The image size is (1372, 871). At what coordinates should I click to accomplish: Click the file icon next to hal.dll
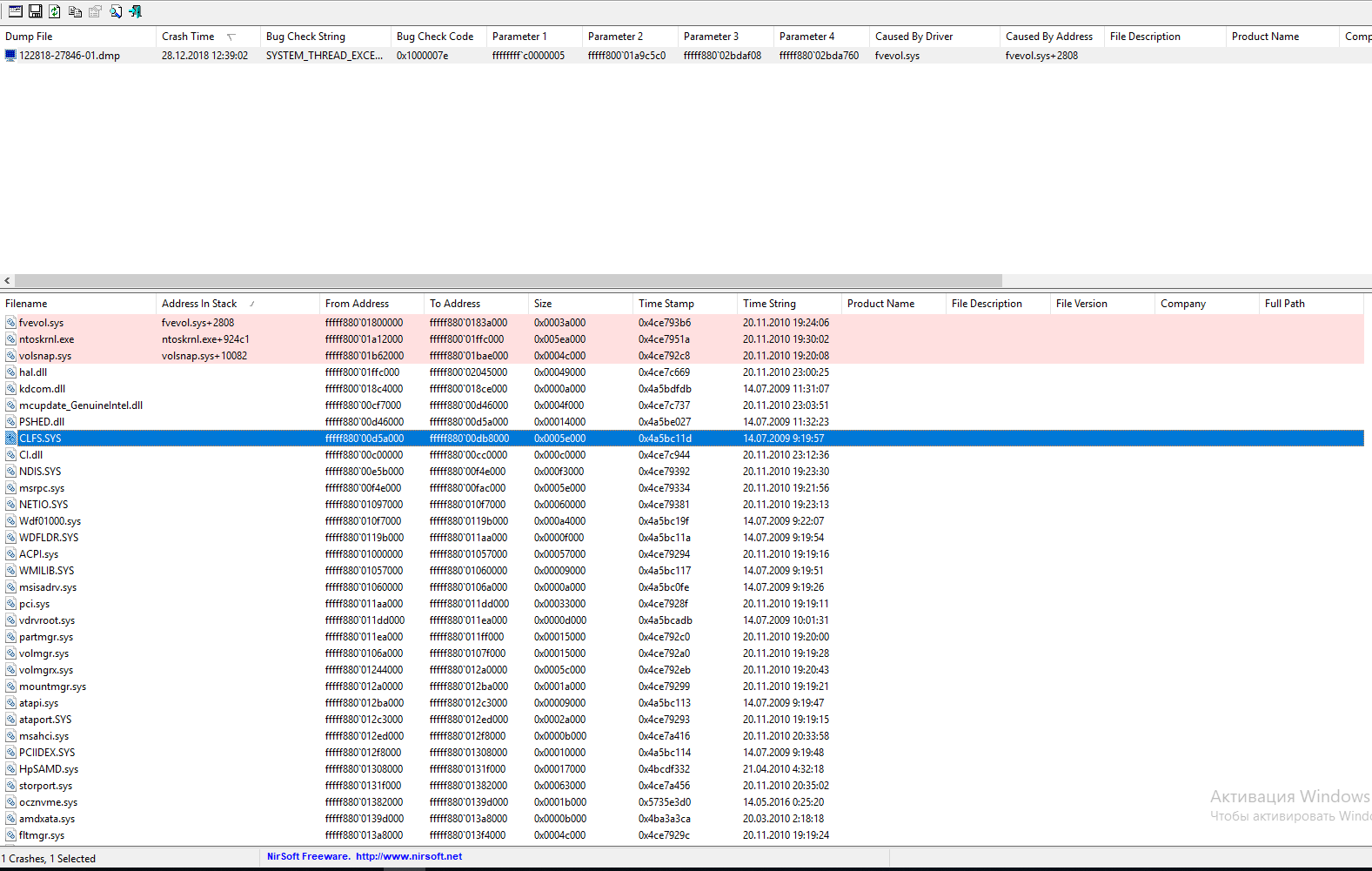point(10,372)
